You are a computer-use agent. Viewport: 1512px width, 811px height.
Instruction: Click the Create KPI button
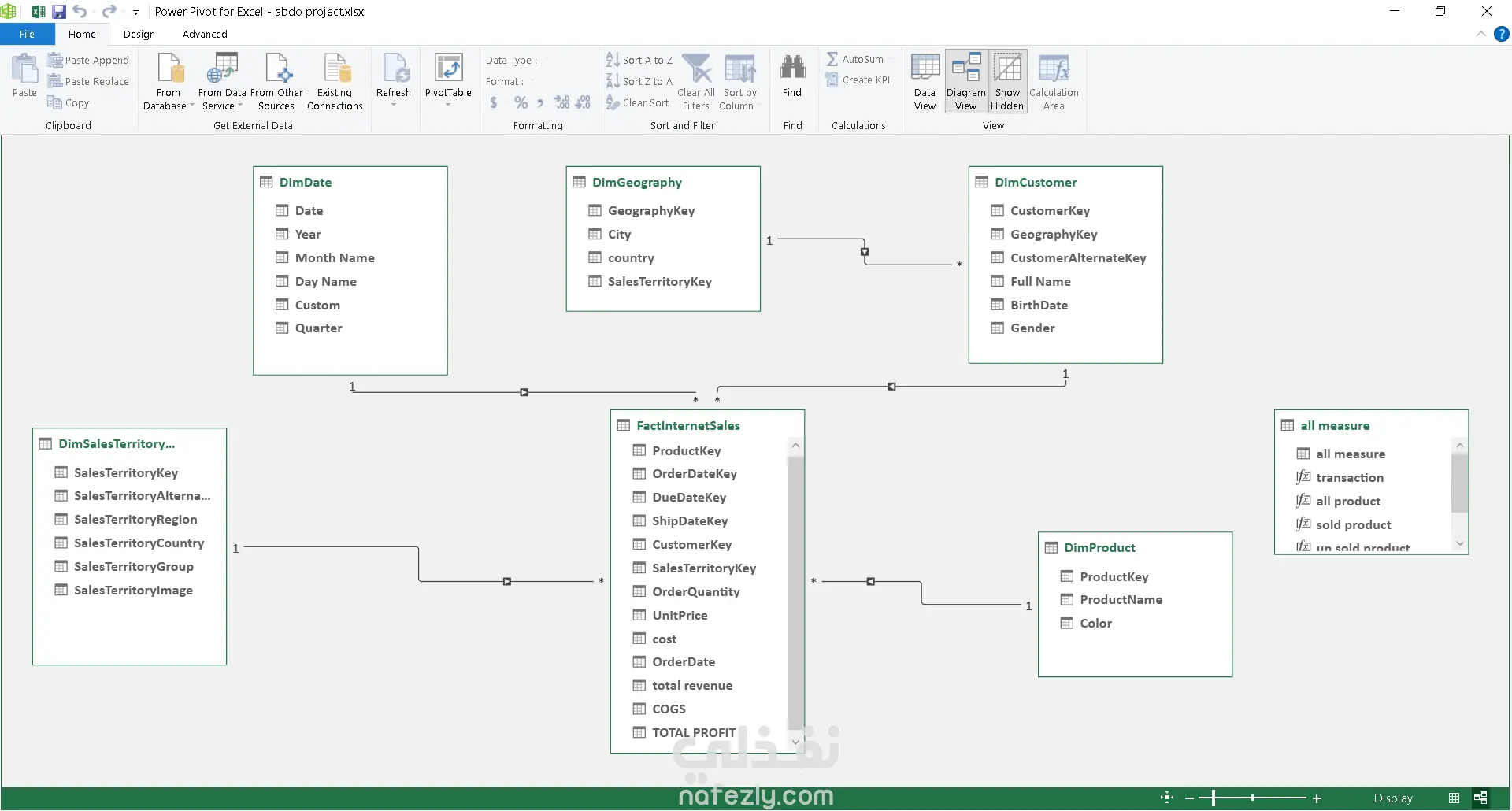pos(858,80)
